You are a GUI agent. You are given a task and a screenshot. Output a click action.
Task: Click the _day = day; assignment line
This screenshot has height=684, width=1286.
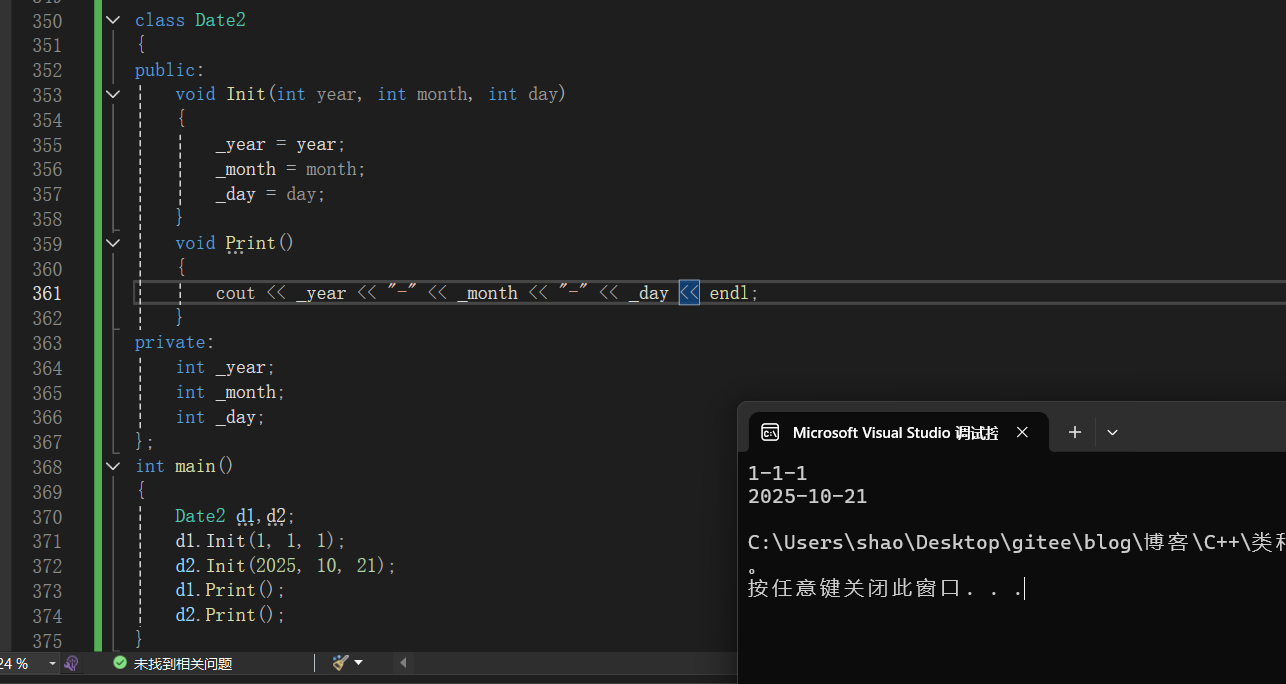[x=271, y=194]
